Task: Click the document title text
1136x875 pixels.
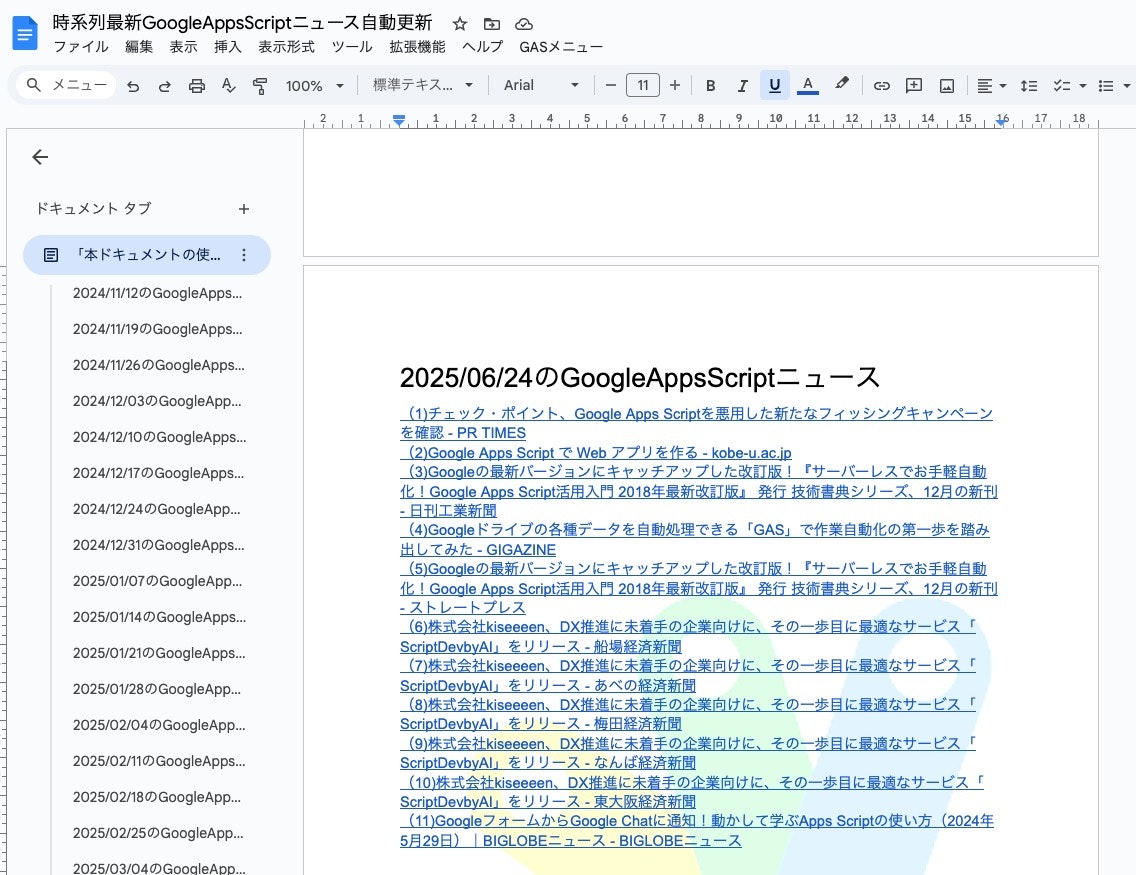Action: click(x=242, y=23)
